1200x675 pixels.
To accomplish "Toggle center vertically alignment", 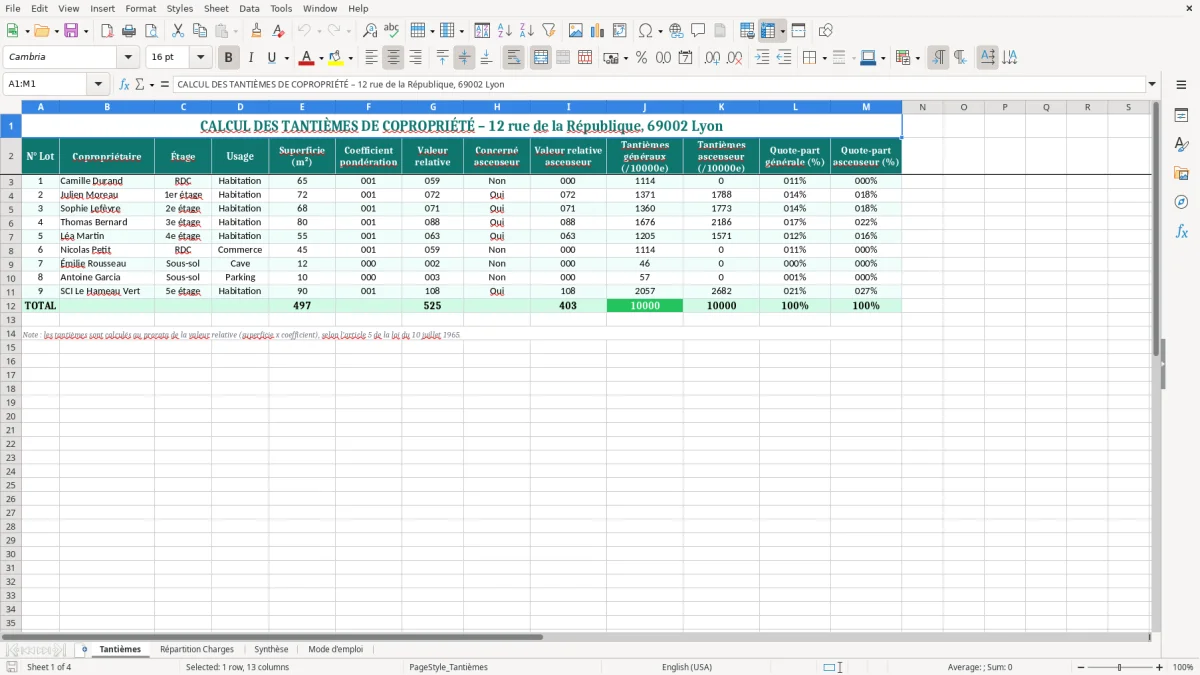I will click(x=464, y=57).
